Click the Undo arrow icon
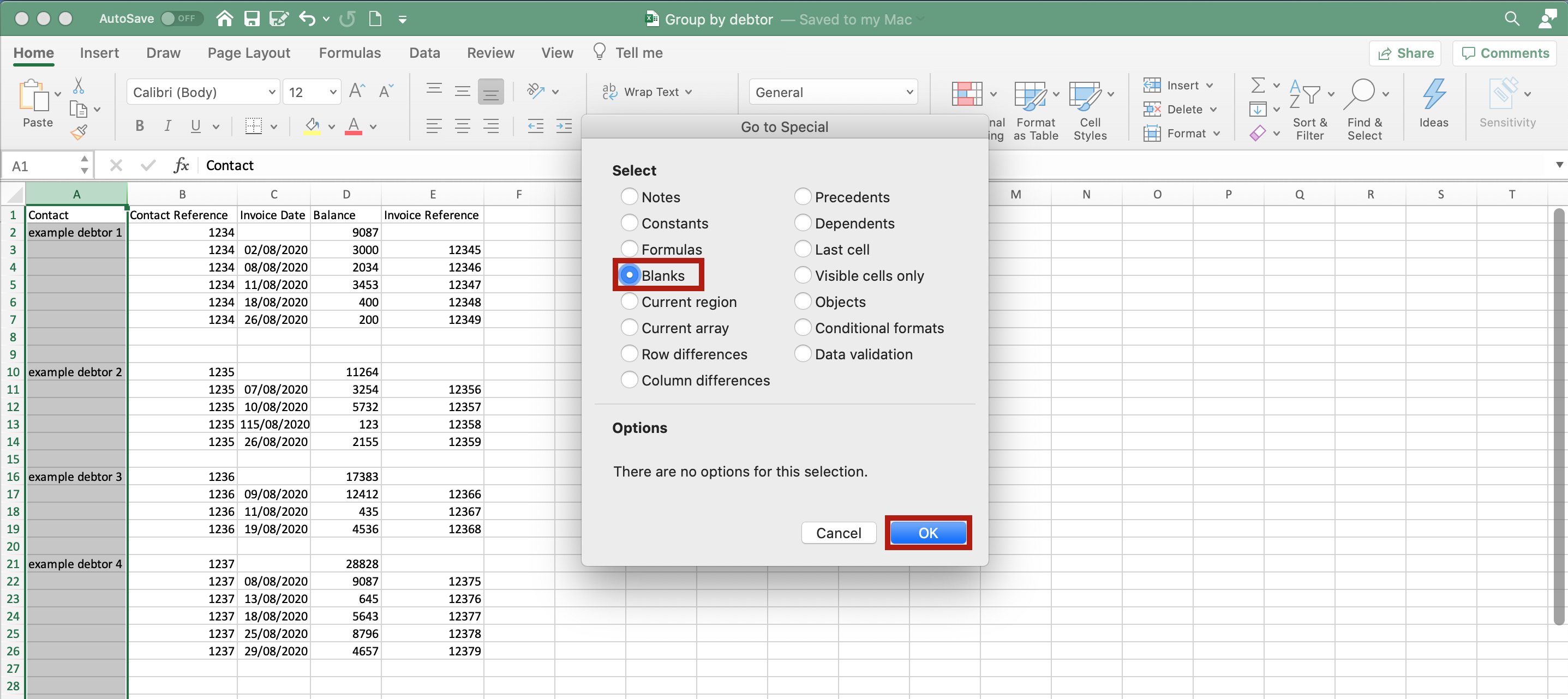 [307, 19]
